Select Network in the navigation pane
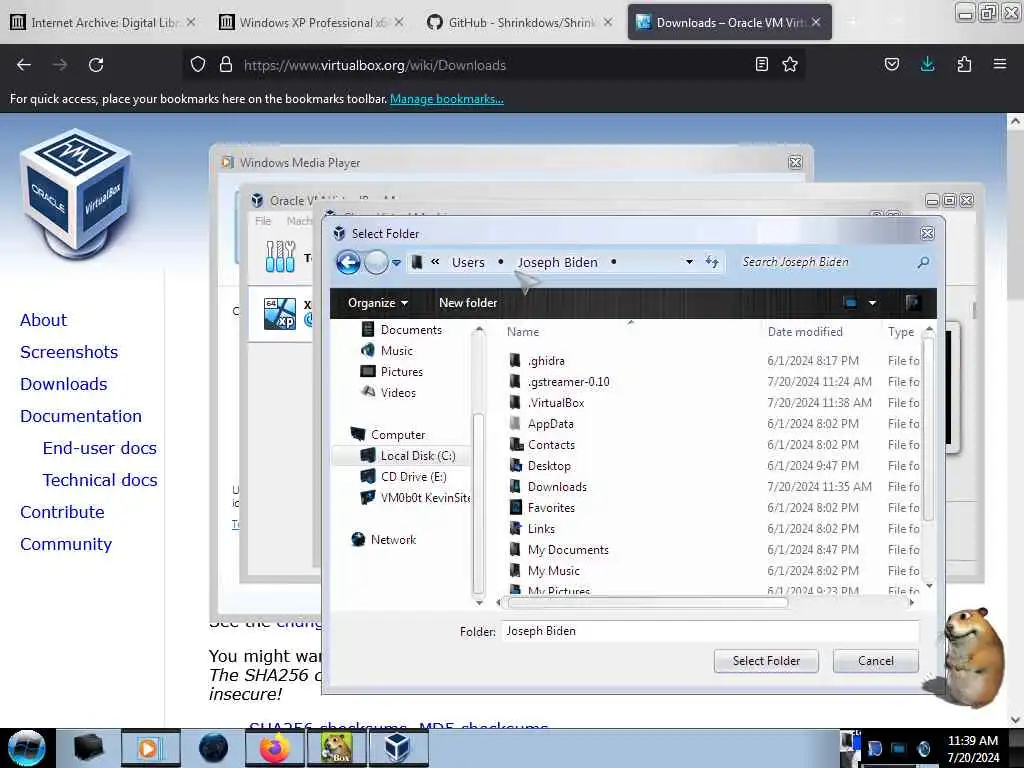The height and width of the screenshot is (768, 1024). click(x=393, y=539)
